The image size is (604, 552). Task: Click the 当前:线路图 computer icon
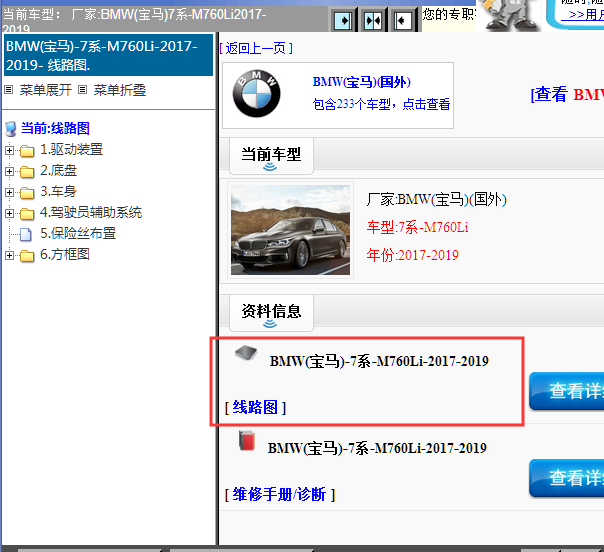tap(11, 129)
